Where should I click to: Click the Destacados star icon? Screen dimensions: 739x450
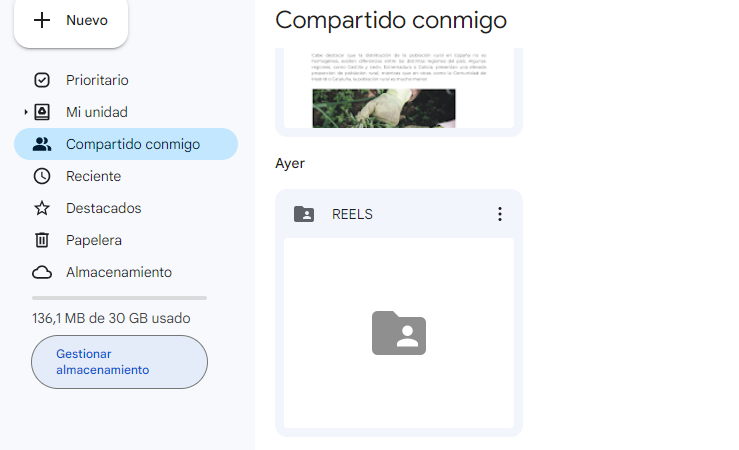[42, 208]
